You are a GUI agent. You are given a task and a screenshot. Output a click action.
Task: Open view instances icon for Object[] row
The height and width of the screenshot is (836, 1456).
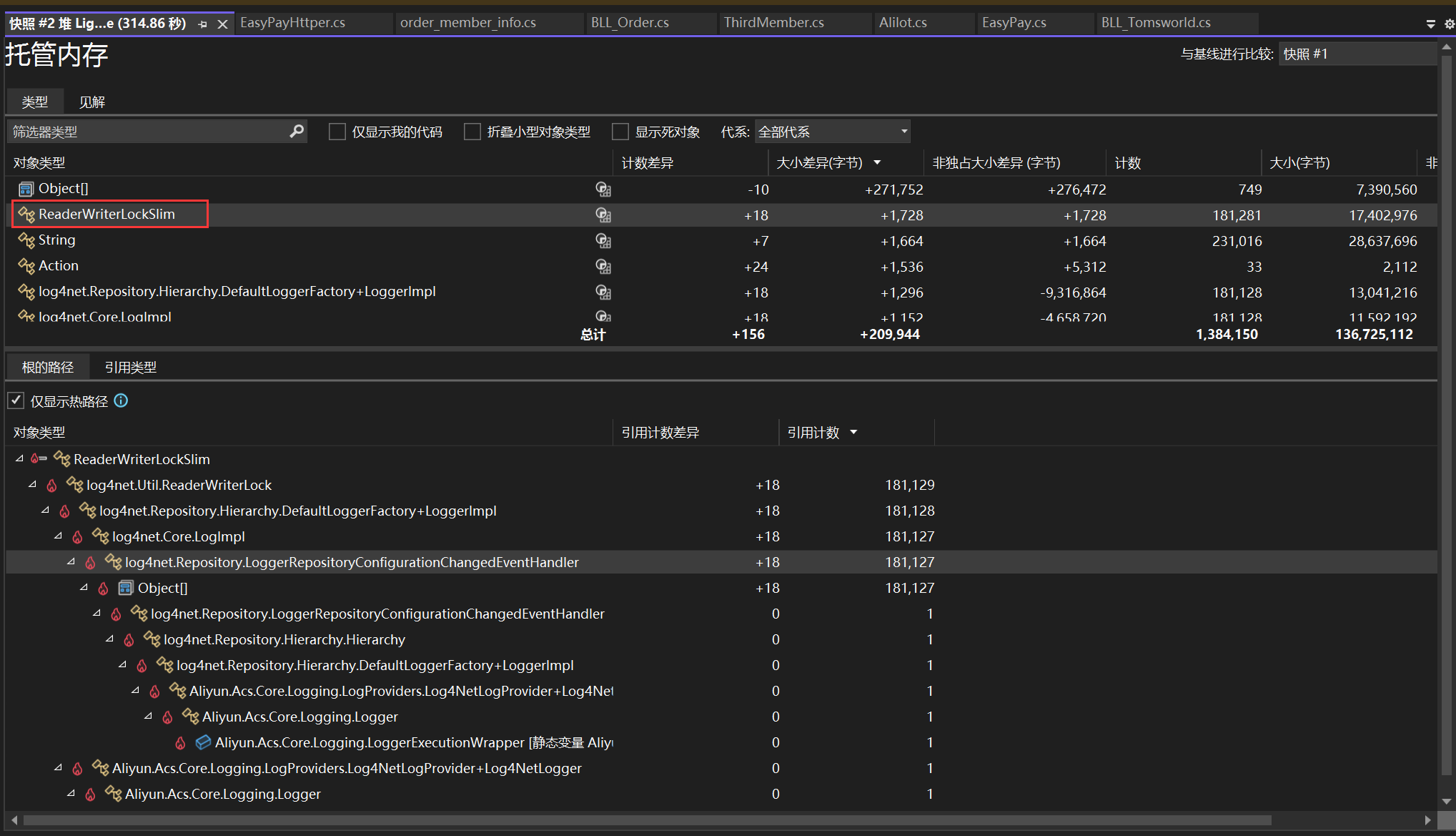603,190
